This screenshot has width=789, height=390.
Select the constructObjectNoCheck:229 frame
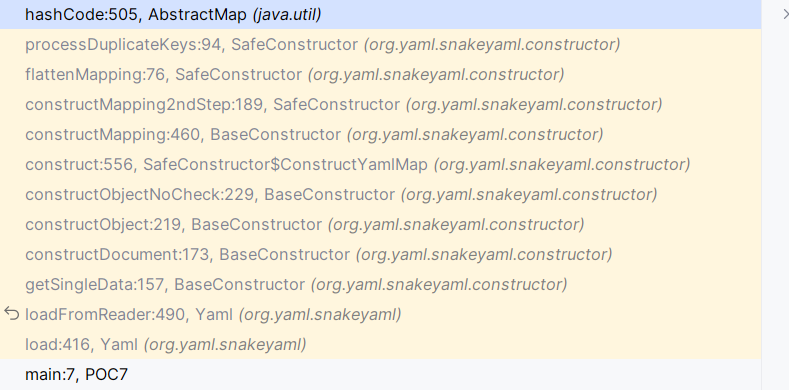[x=380, y=194]
